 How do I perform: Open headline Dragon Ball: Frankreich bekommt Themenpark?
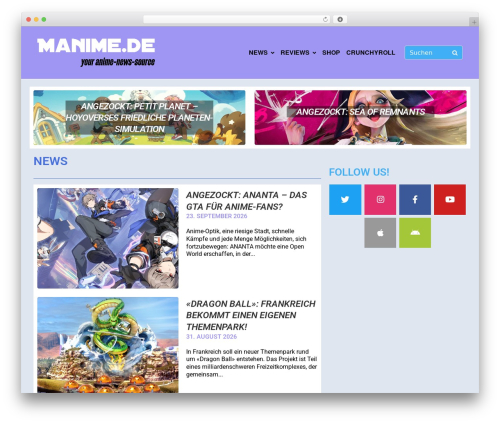click(x=251, y=315)
